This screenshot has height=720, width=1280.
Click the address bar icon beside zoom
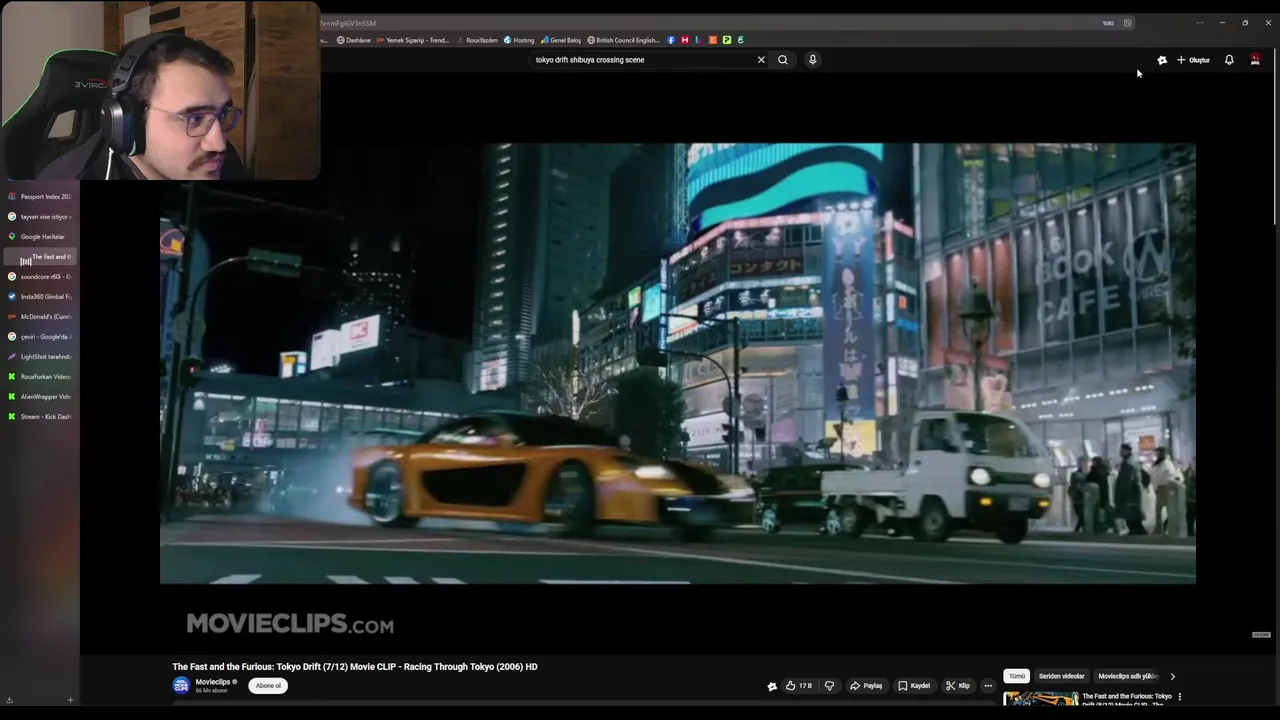1127,23
